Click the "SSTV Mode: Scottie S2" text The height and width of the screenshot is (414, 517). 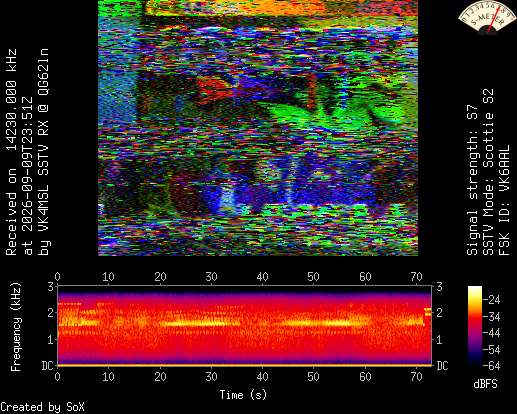(x=488, y=172)
